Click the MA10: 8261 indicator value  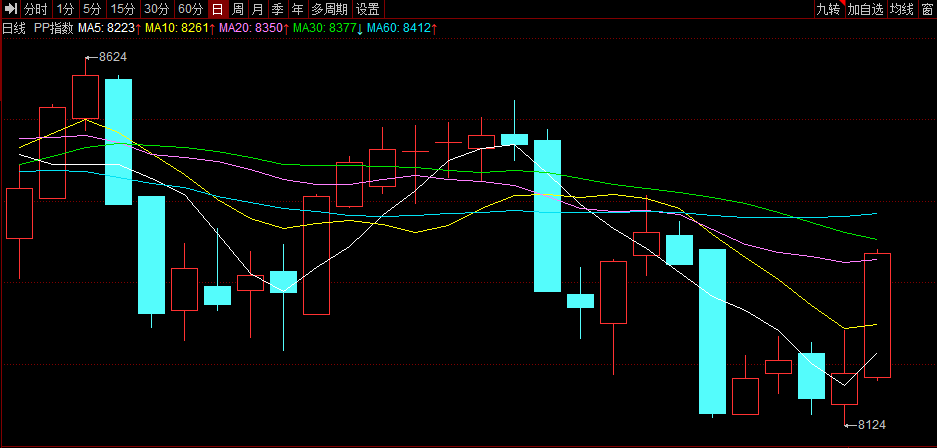pyautogui.click(x=180, y=27)
